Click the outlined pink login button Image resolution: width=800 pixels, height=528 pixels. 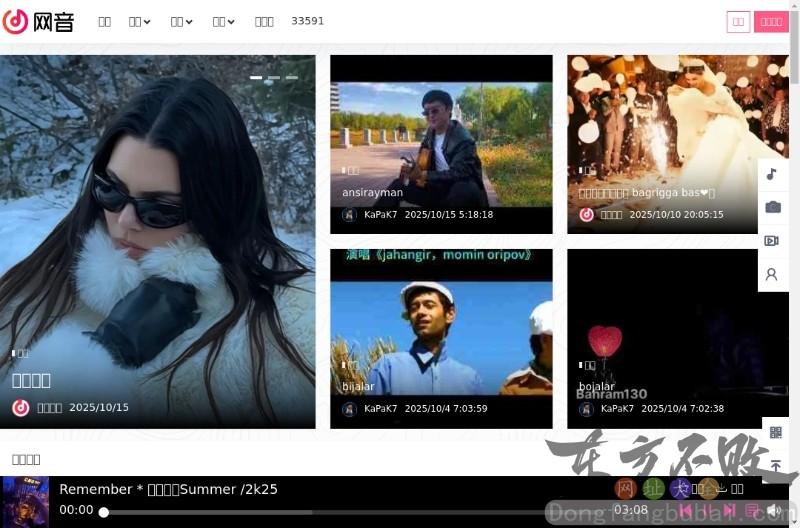(738, 22)
